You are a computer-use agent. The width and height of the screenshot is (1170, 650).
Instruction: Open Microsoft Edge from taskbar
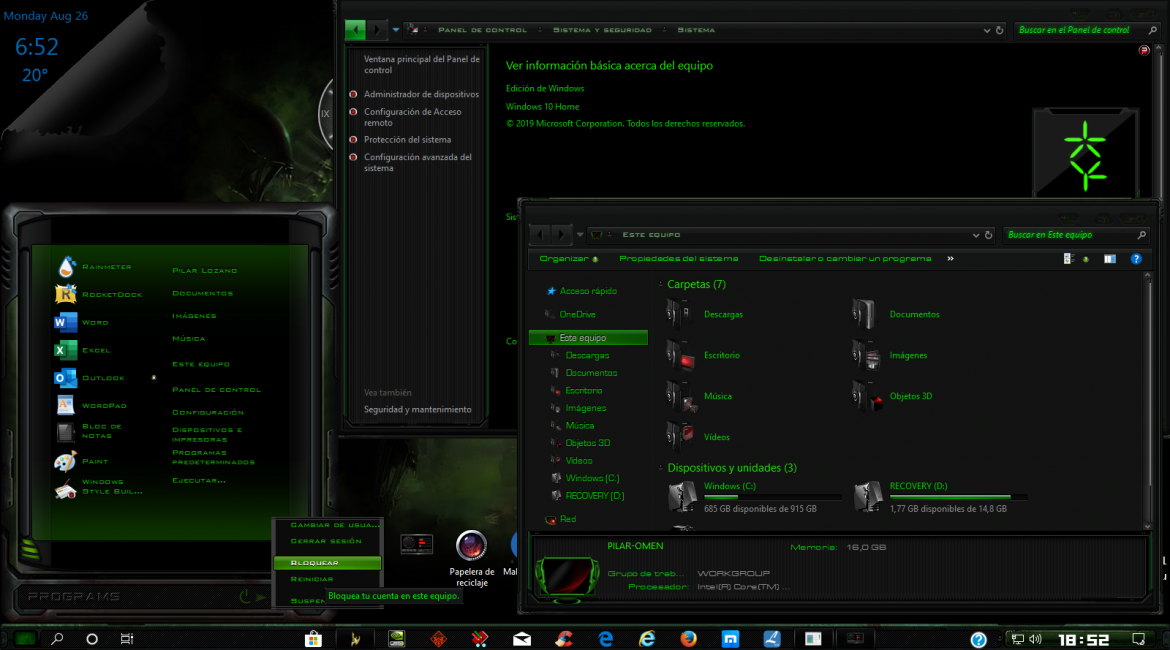pos(605,639)
